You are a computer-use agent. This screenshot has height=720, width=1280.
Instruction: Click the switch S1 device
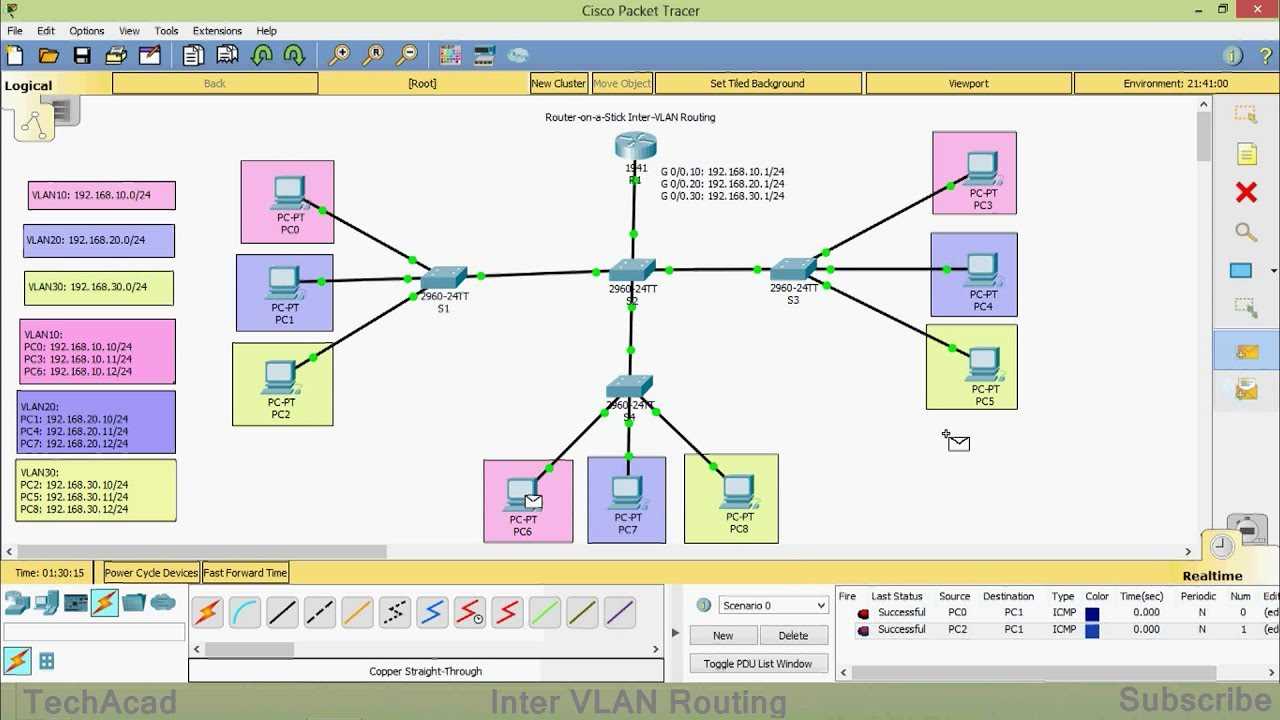pyautogui.click(x=445, y=278)
